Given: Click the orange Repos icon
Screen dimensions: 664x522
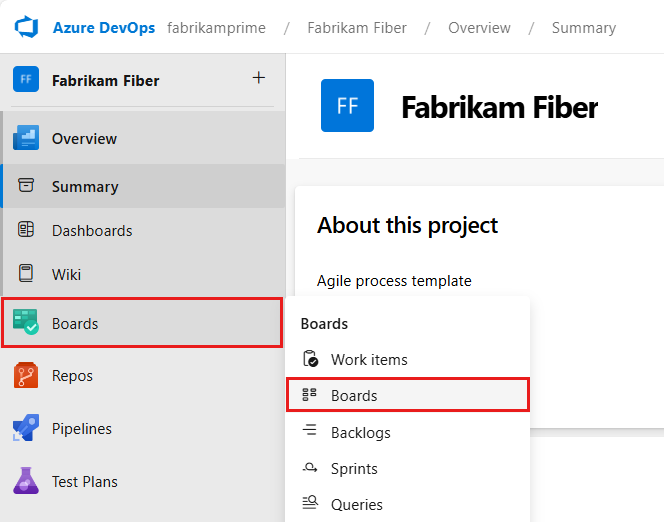Looking at the screenshot, I should pyautogui.click(x=26, y=375).
